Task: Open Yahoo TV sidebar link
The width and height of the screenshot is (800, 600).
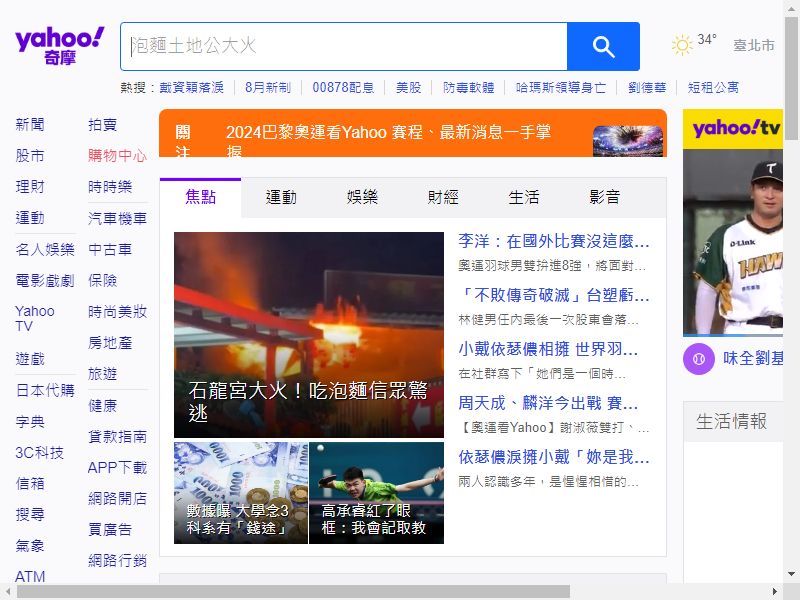Action: pos(35,319)
